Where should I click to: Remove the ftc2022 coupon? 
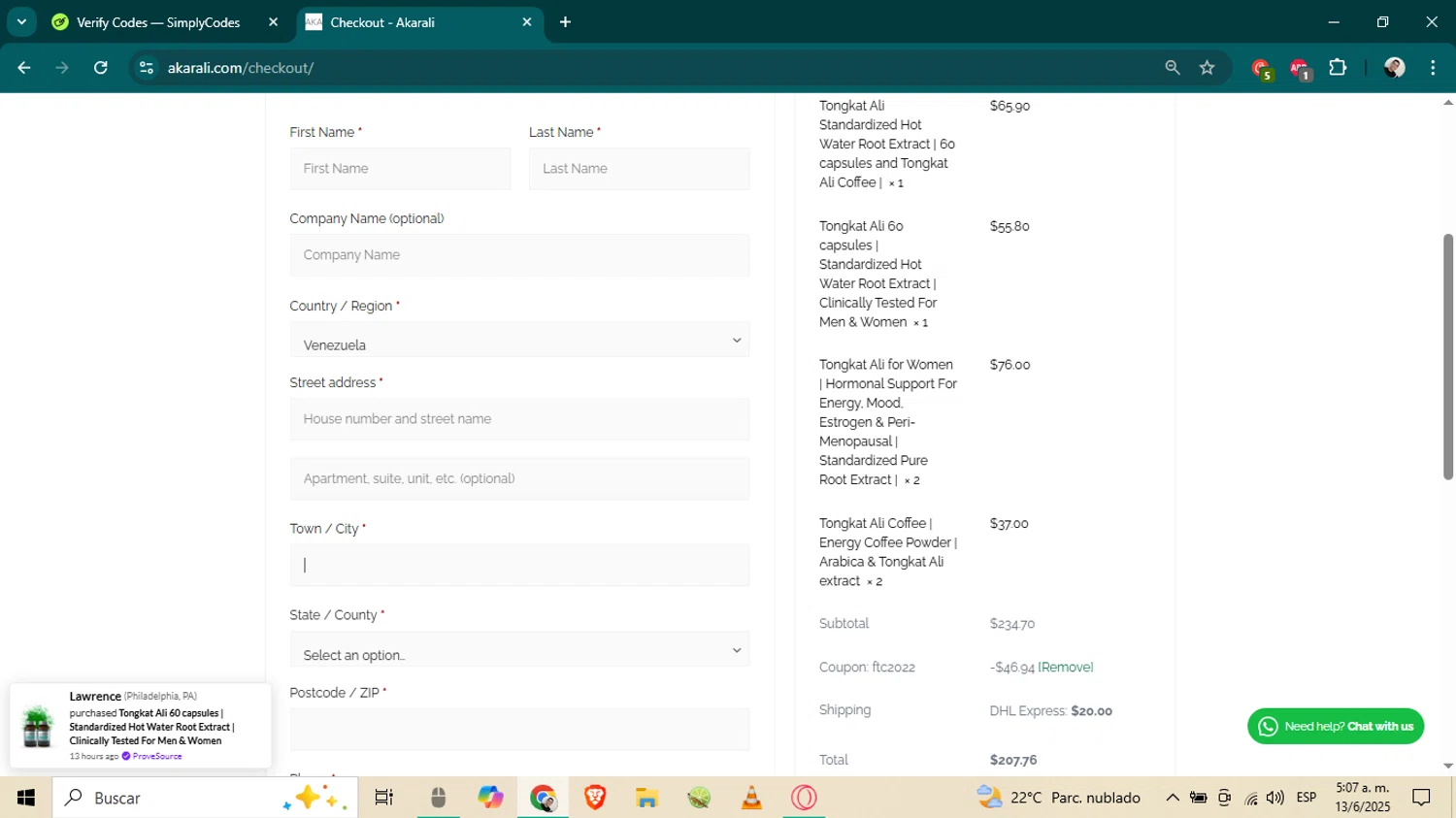click(x=1066, y=668)
